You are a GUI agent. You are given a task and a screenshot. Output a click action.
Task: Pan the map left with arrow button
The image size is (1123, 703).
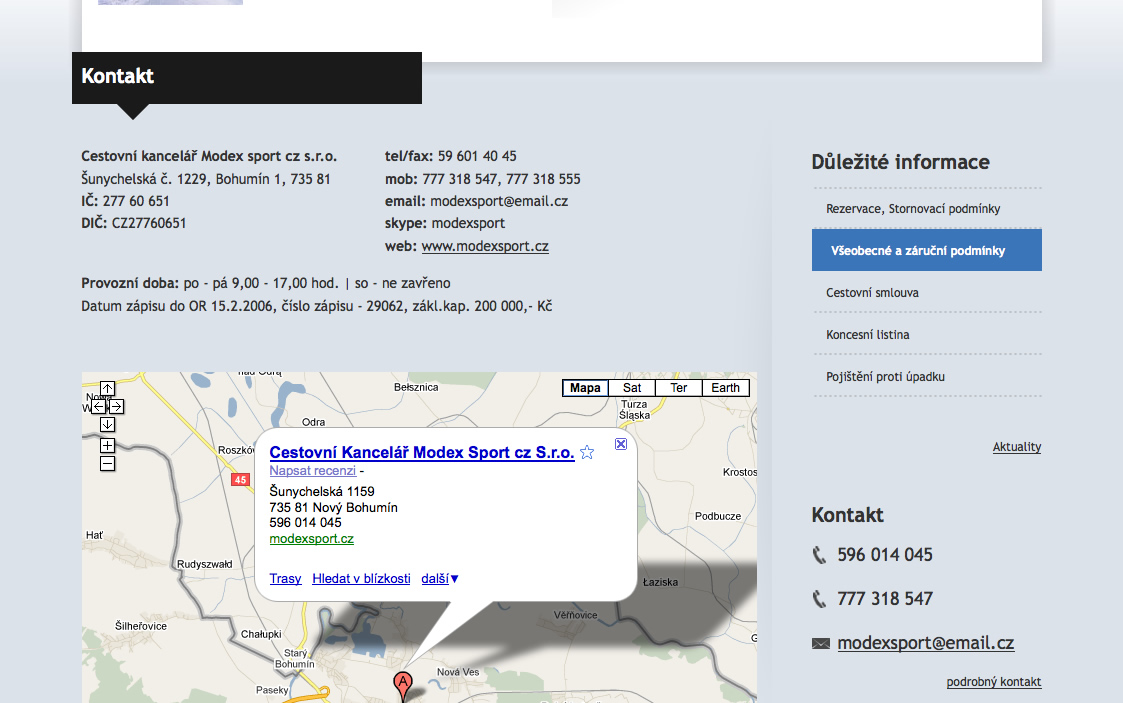[x=99, y=407]
